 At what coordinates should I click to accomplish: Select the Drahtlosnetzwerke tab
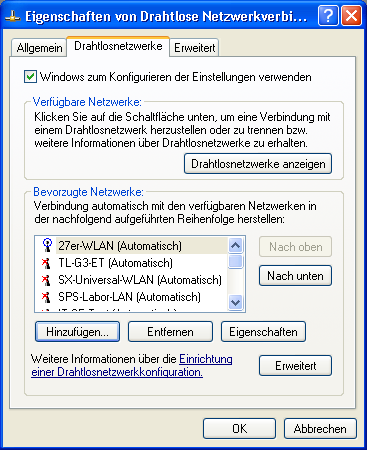(x=118, y=46)
